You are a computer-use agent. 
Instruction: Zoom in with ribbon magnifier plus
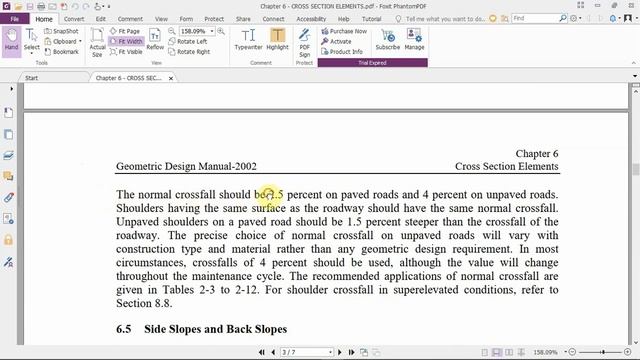tap(221, 31)
